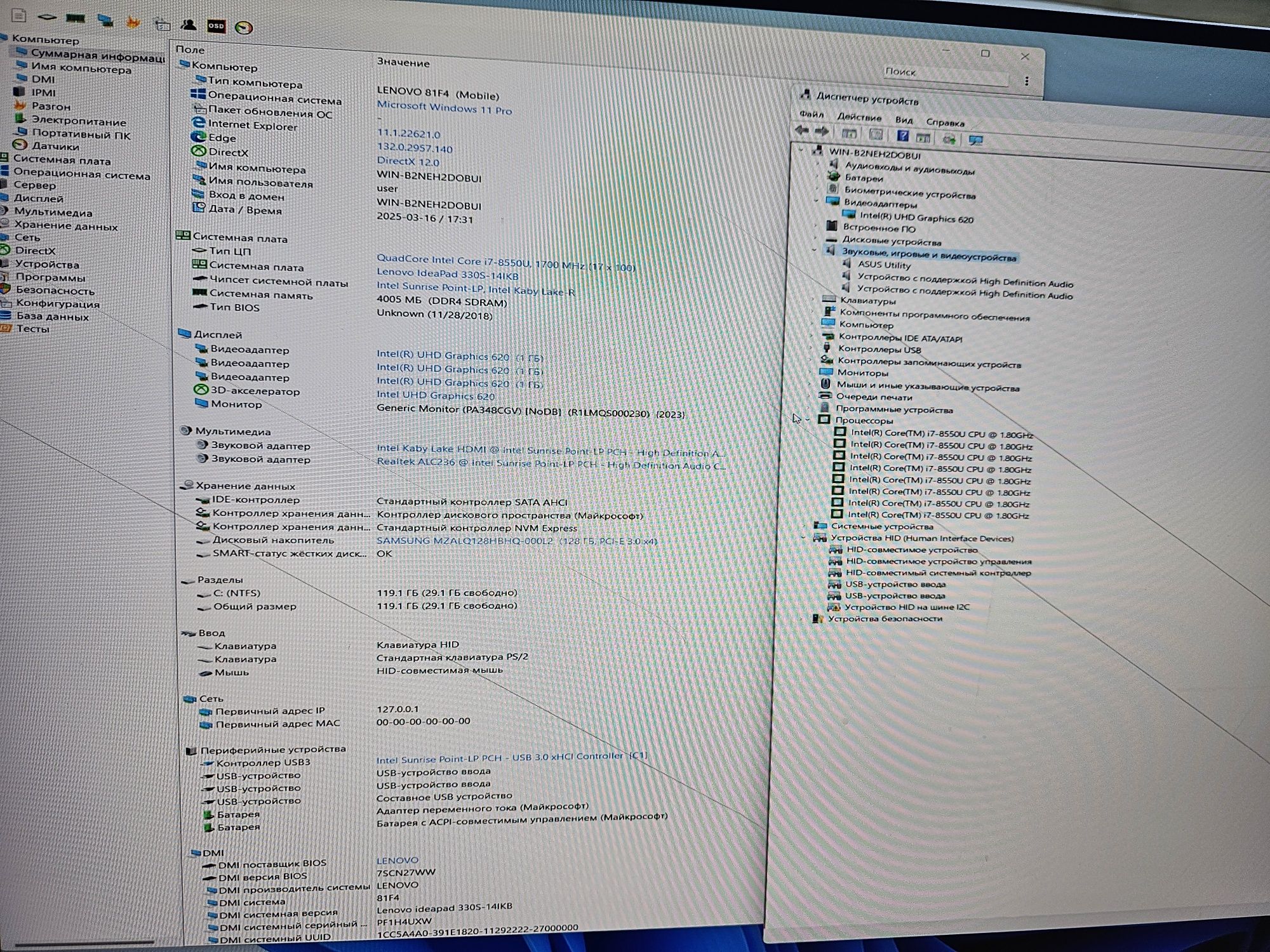
Task: Click the black user silhouette toolbar icon
Action: pos(189,25)
